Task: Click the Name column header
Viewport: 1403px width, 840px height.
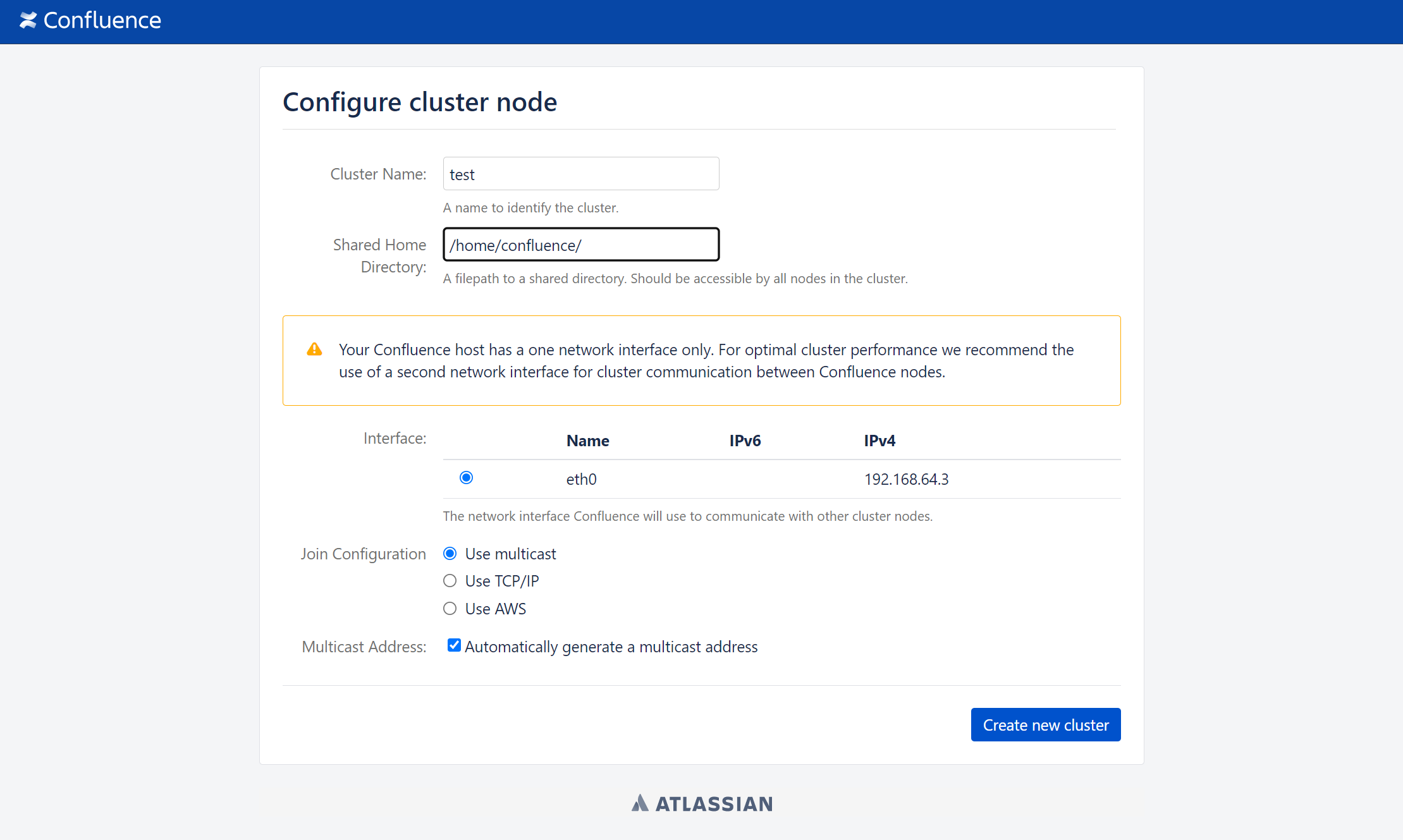Action: 587,441
